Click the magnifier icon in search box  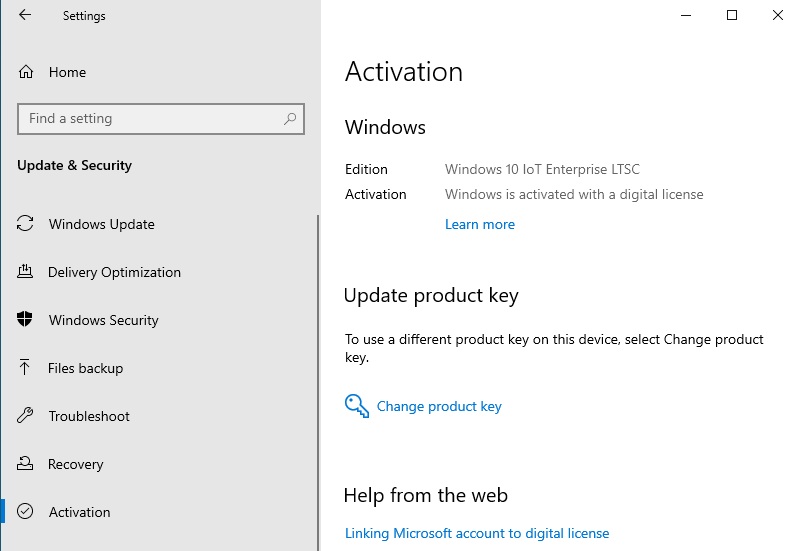pyautogui.click(x=290, y=118)
